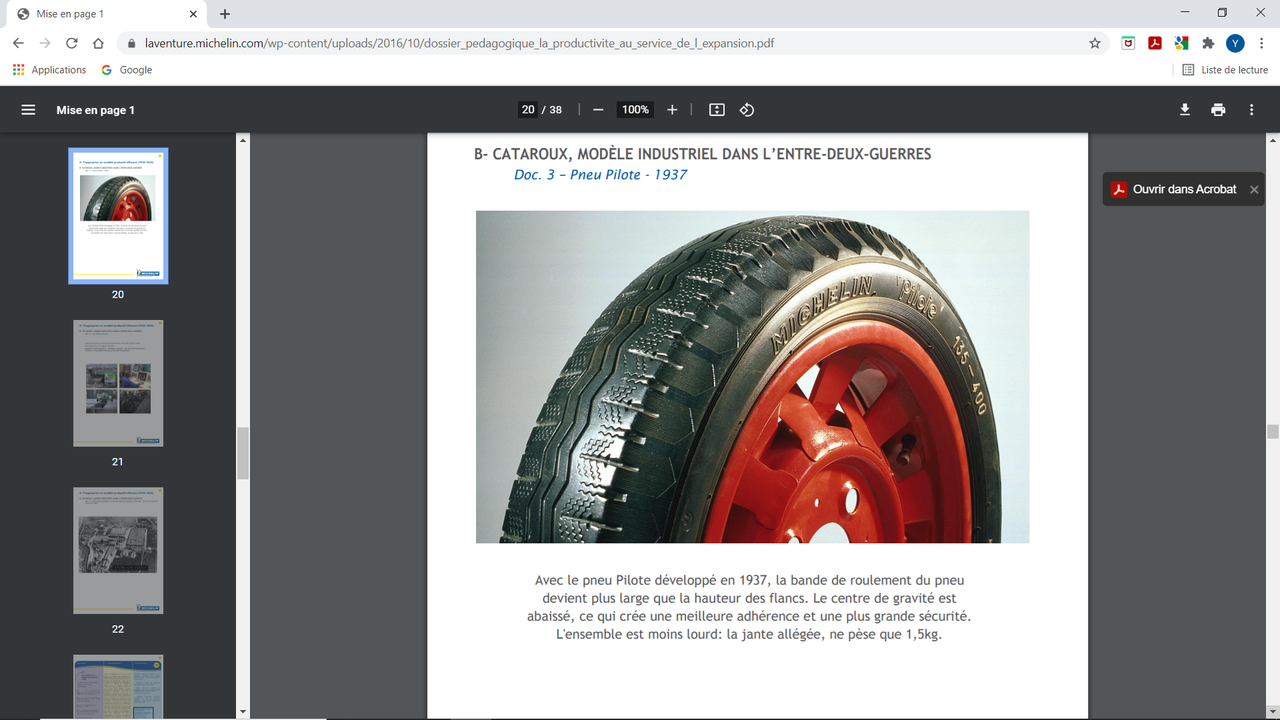Image resolution: width=1280 pixels, height=720 pixels.
Task: Click the red bookmark extension icon
Action: click(x=1128, y=43)
